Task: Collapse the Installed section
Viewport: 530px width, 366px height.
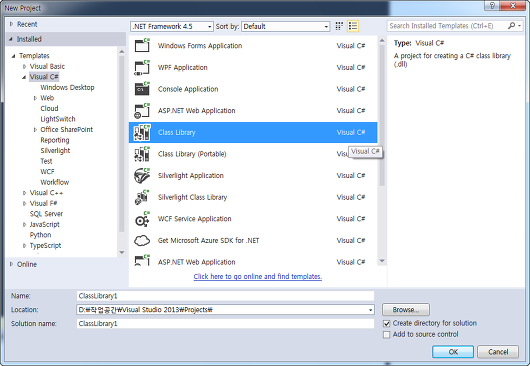Action: point(11,39)
